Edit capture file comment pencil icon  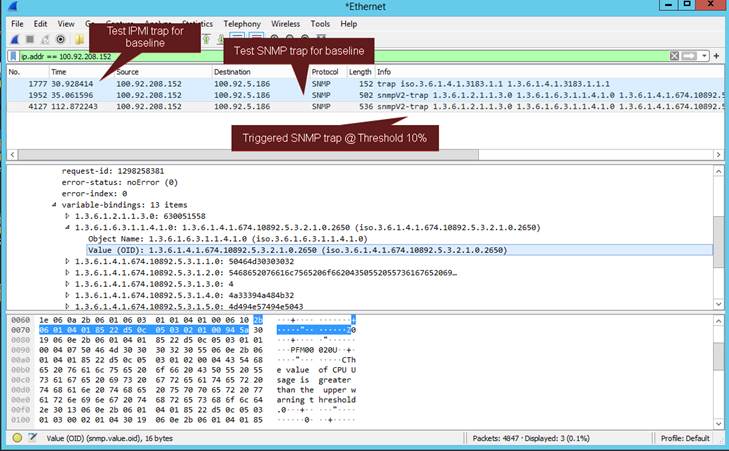(33, 438)
